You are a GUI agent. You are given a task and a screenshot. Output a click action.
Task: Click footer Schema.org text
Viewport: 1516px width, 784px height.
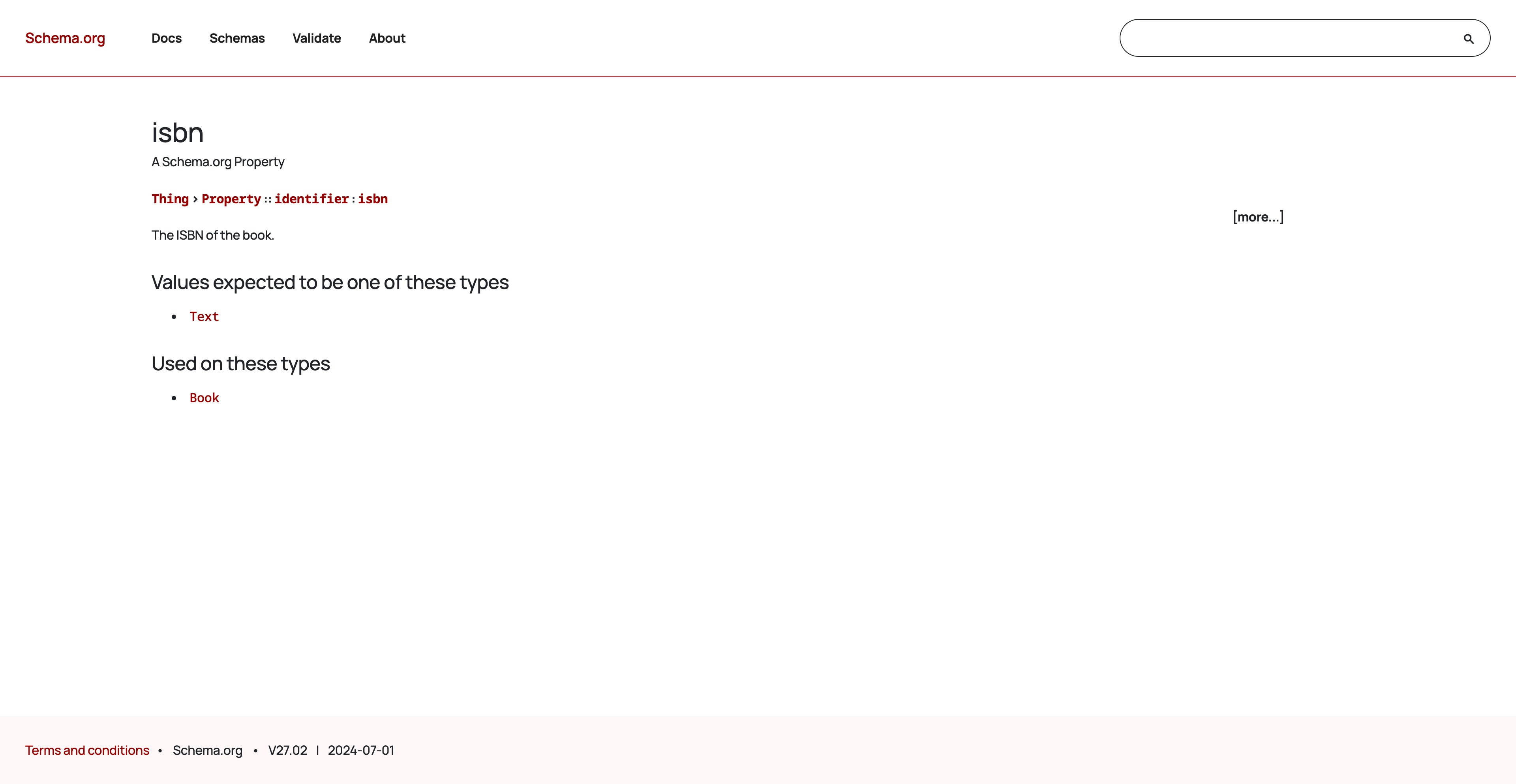click(x=207, y=750)
